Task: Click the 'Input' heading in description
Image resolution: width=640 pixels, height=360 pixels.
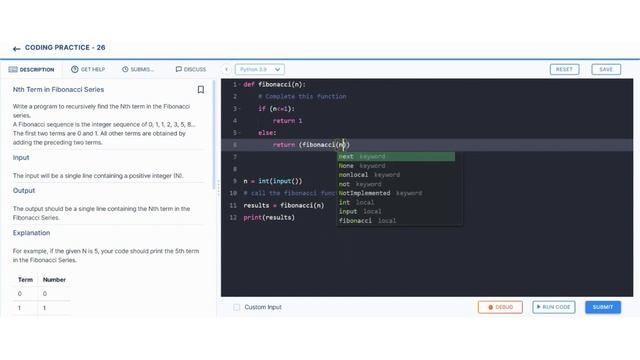Action: pos(21,158)
